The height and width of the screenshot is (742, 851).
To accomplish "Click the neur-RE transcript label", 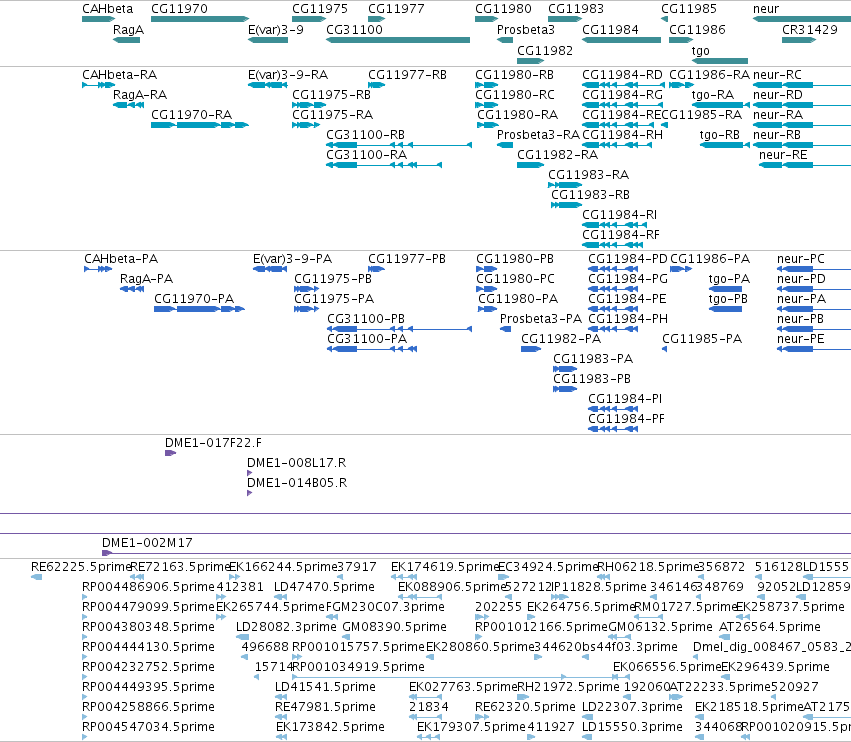I will pyautogui.click(x=783, y=155).
